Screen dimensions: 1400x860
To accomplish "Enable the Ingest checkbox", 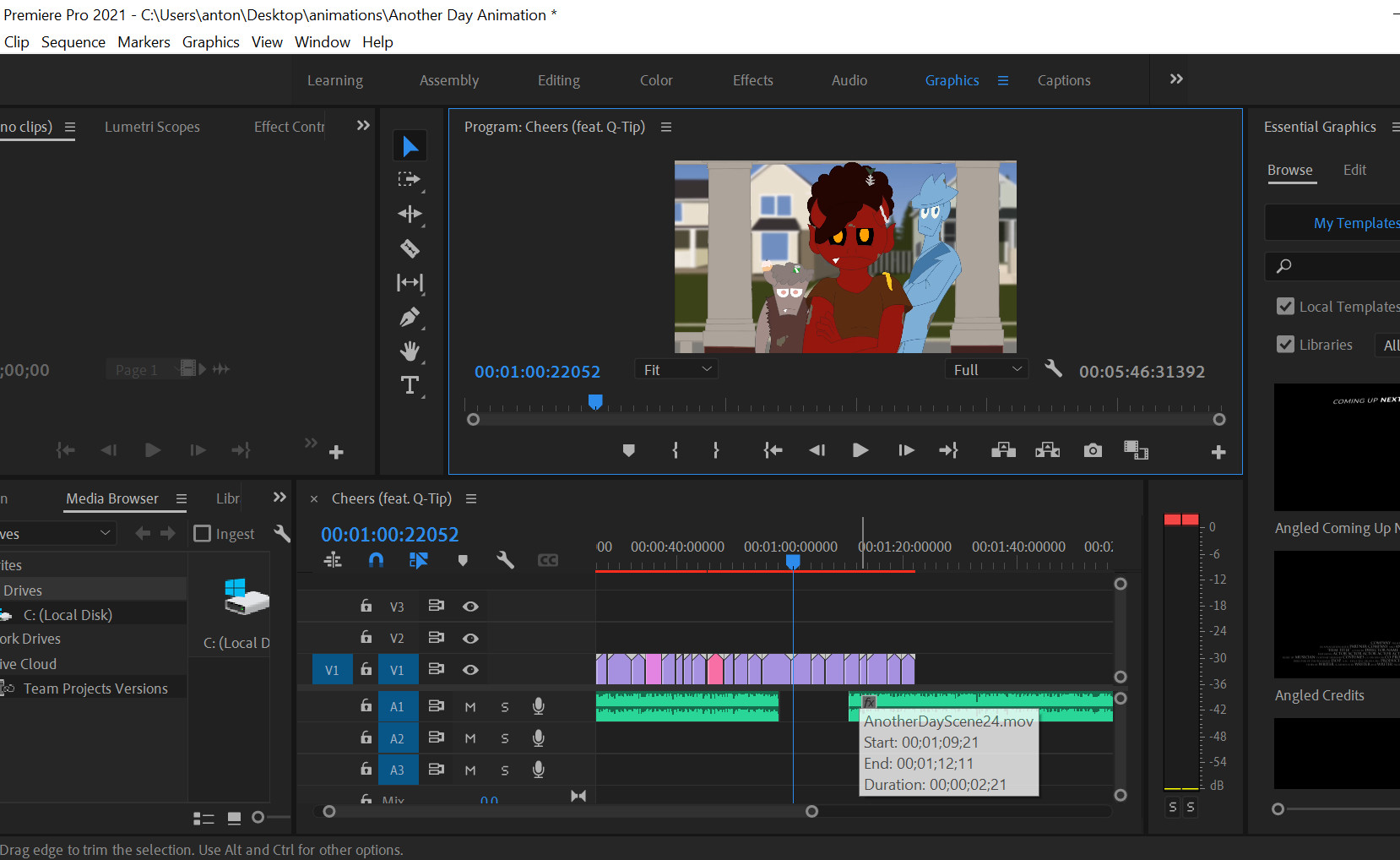I will (x=202, y=533).
